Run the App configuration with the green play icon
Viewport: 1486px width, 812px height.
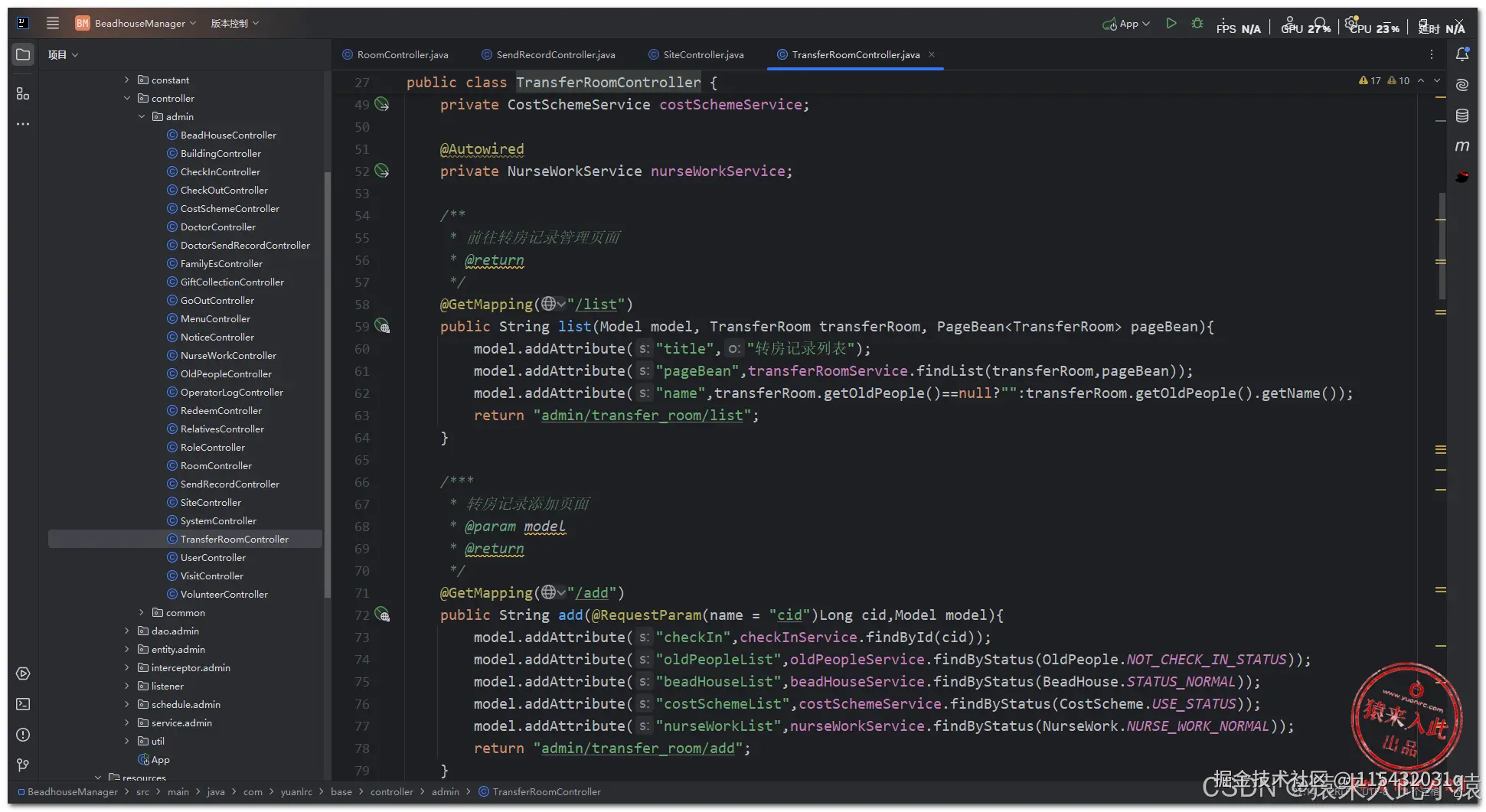pyautogui.click(x=1171, y=24)
